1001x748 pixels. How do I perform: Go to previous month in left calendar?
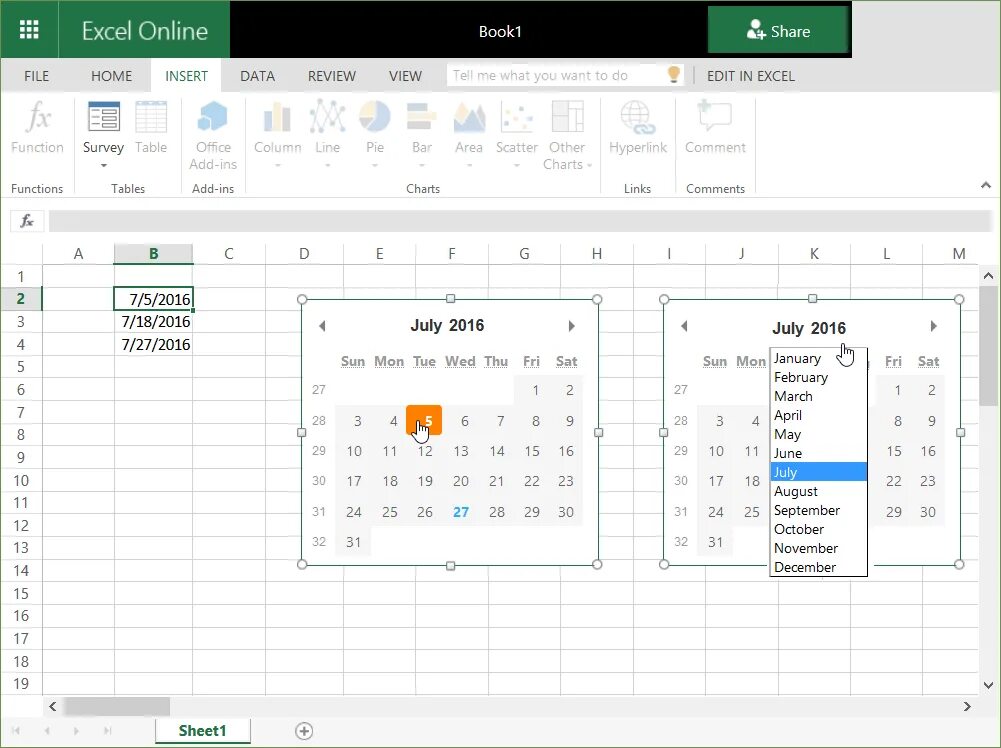[322, 326]
